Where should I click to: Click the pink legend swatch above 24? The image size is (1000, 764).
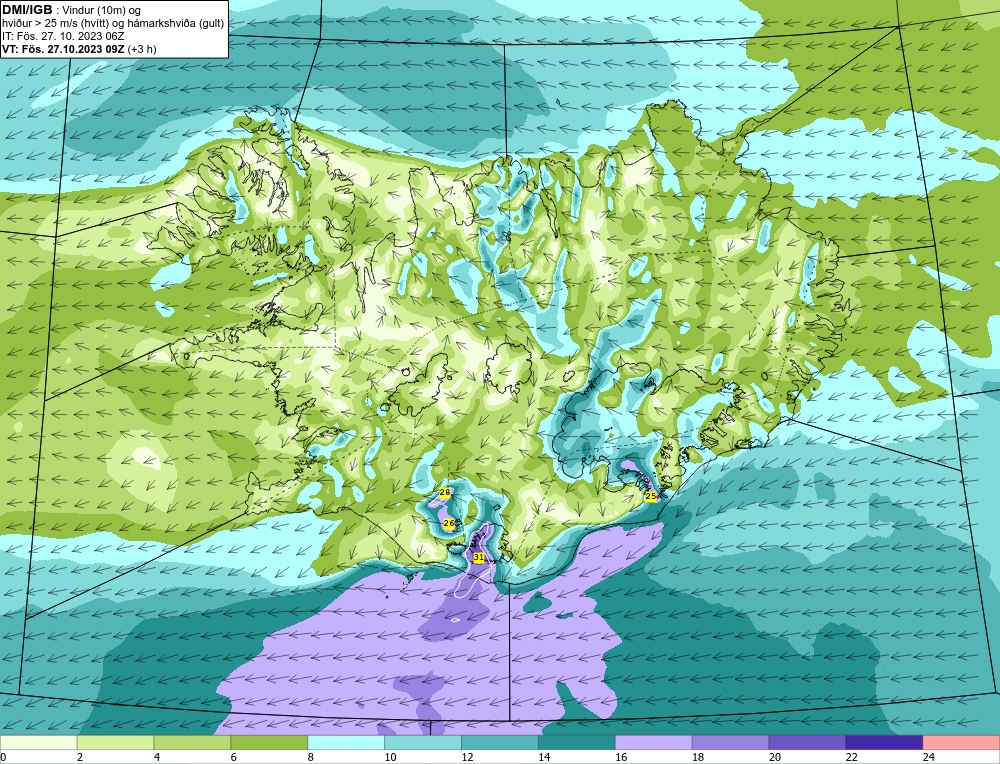pyautogui.click(x=961, y=743)
